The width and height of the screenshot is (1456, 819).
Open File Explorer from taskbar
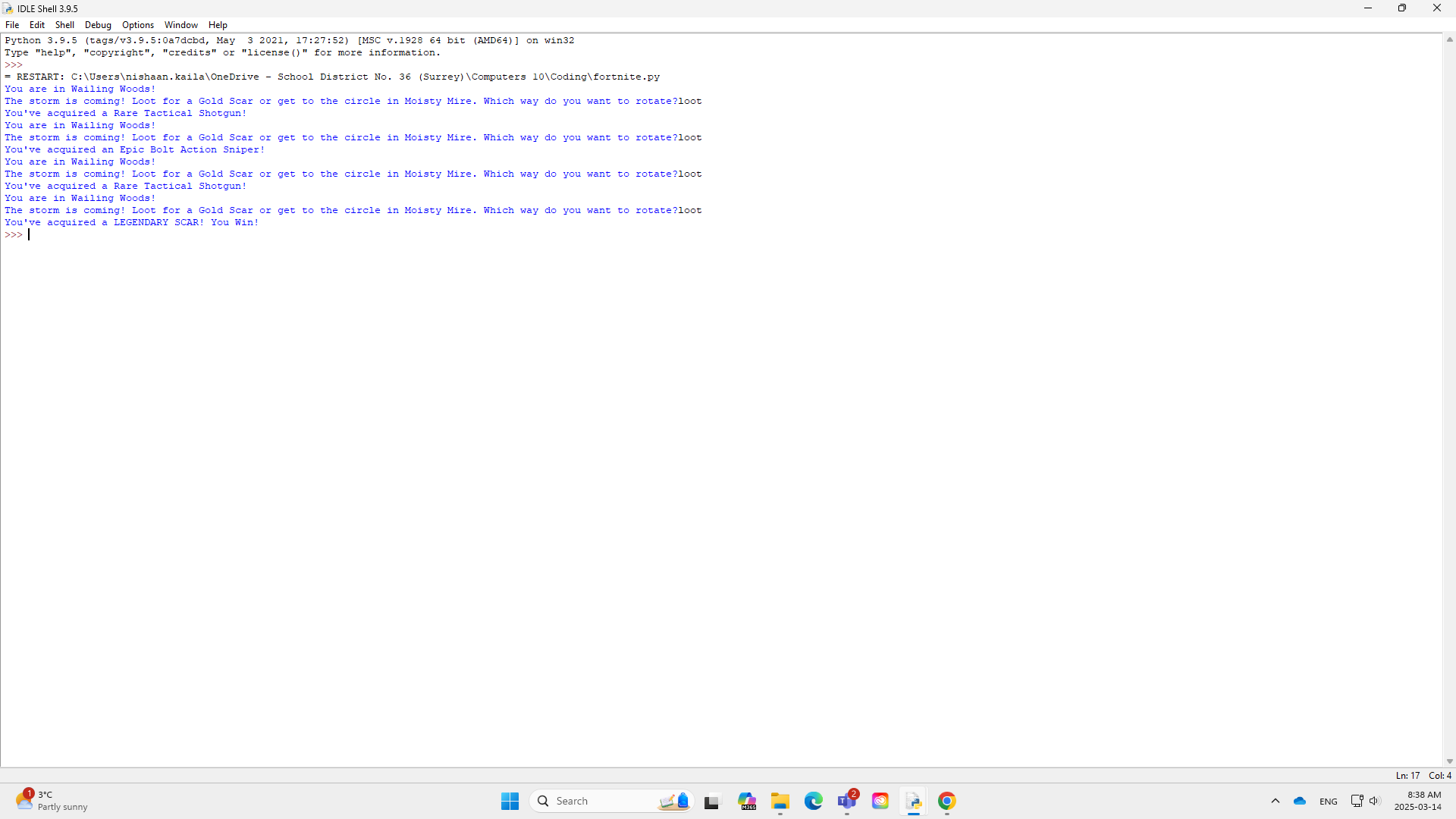[780, 802]
